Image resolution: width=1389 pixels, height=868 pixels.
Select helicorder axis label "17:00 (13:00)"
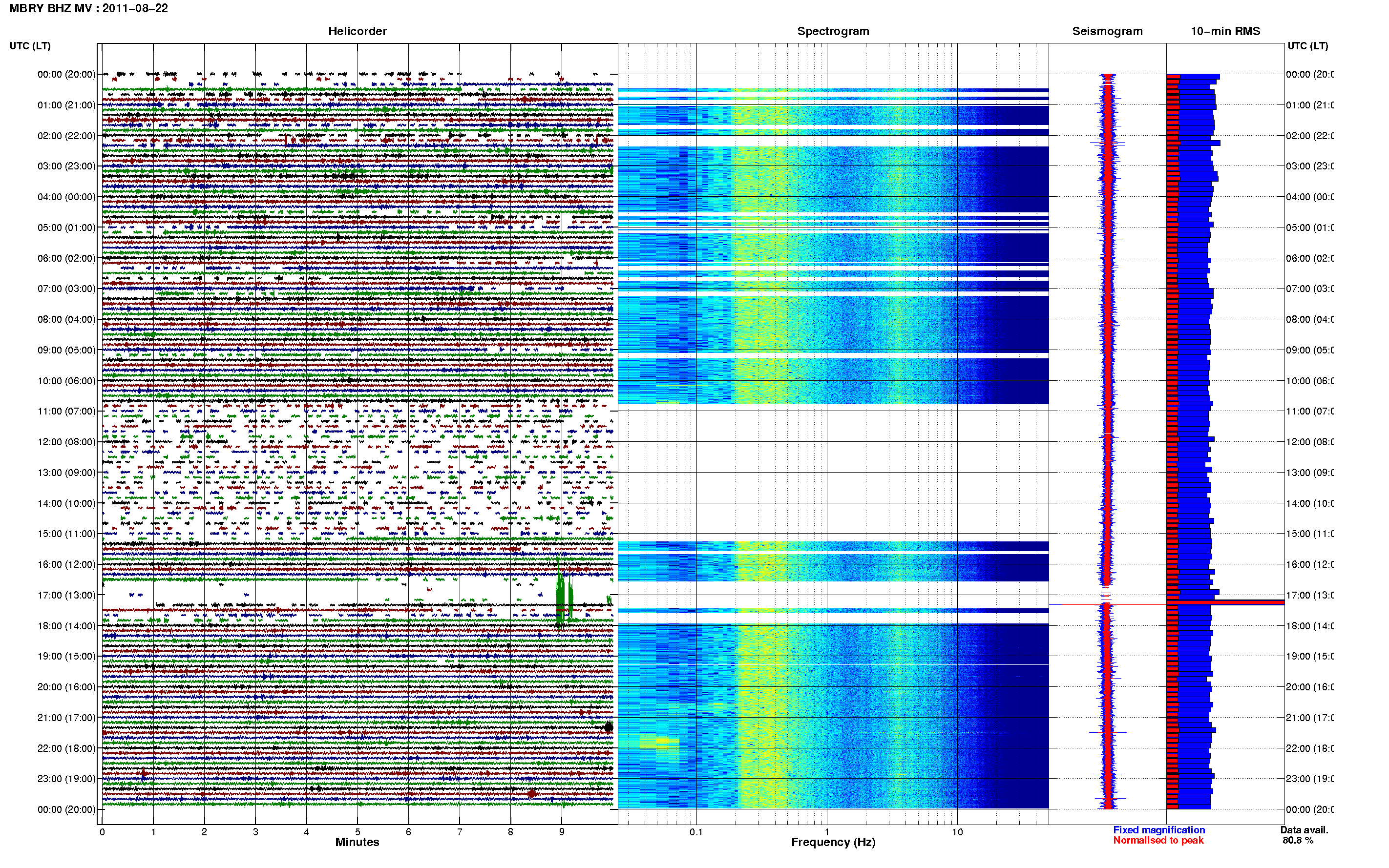pos(66,595)
